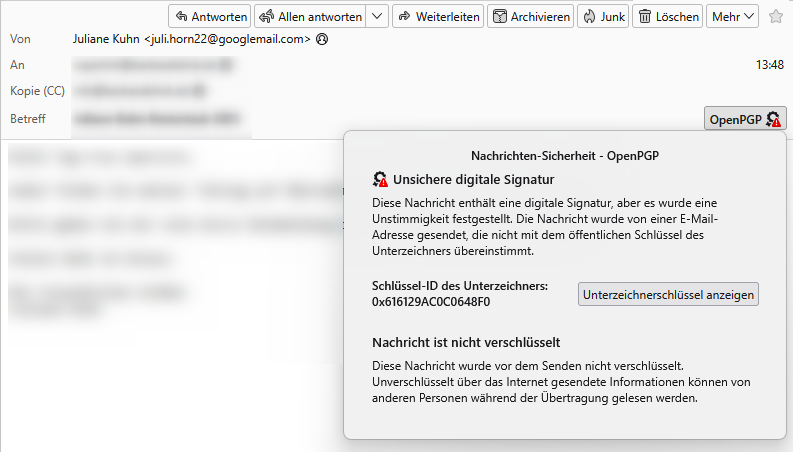Click the blurred An recipient address
Viewport: 793px width, 452px height.
point(152,65)
